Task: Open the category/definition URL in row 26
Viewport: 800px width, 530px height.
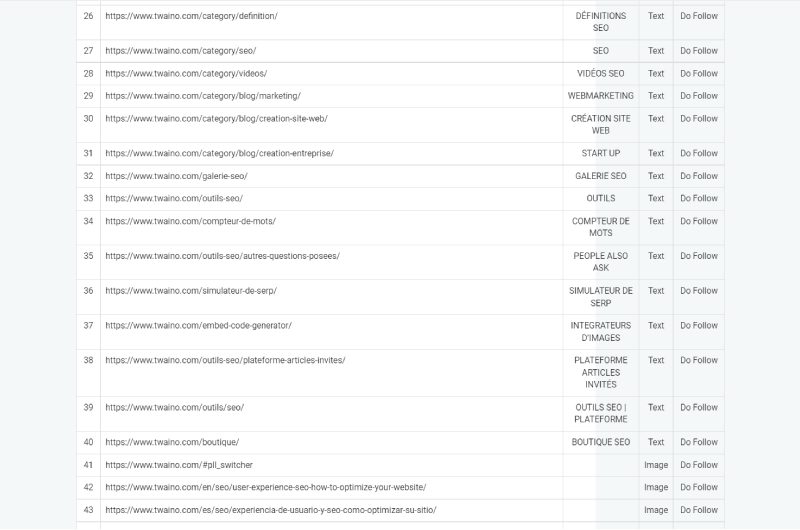Action: pyautogui.click(x=191, y=16)
